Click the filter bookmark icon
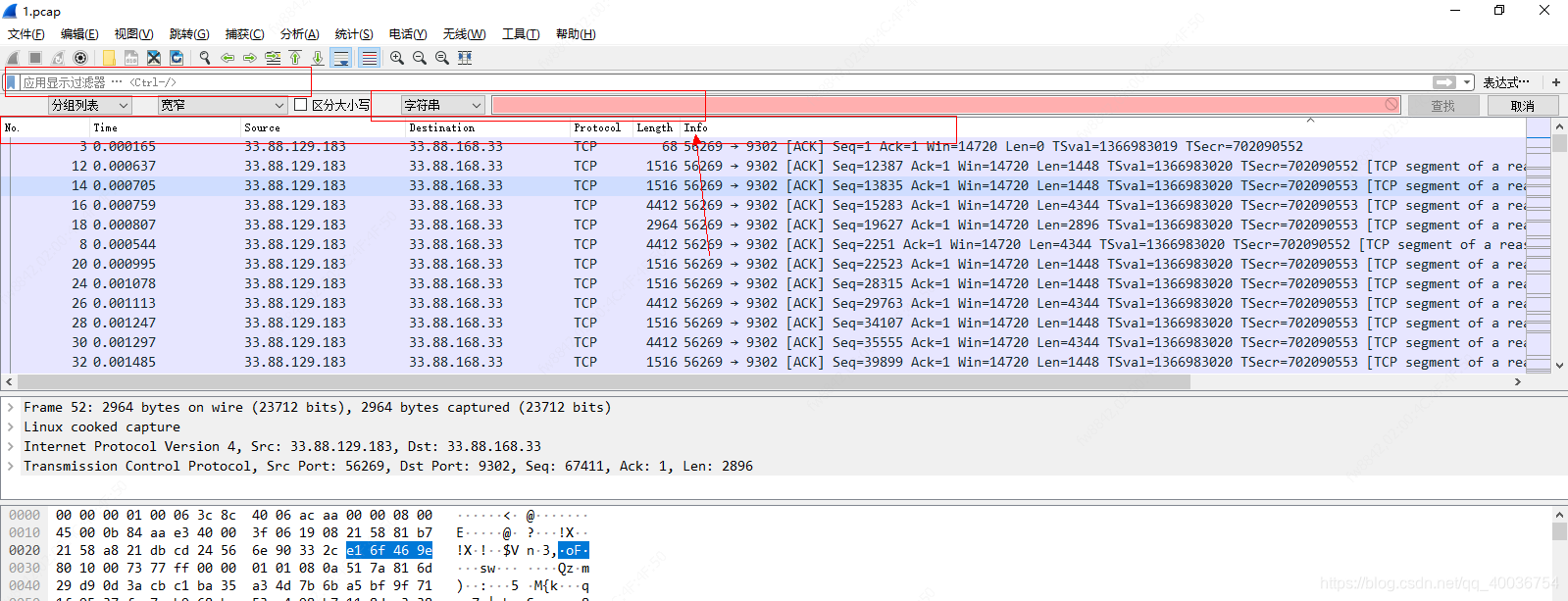The width and height of the screenshot is (1568, 601). tap(12, 82)
